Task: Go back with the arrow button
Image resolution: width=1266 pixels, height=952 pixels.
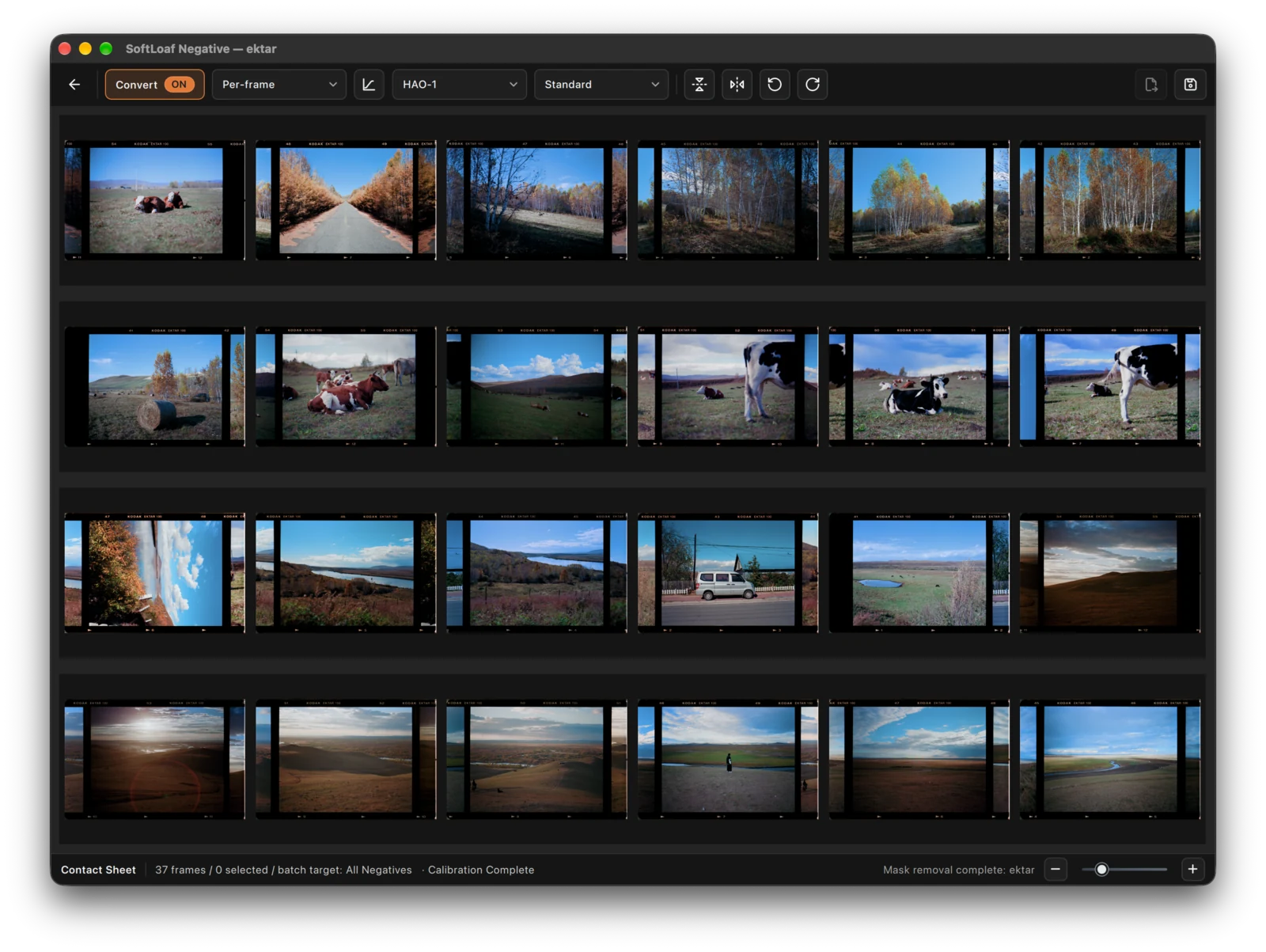Action: click(x=74, y=85)
